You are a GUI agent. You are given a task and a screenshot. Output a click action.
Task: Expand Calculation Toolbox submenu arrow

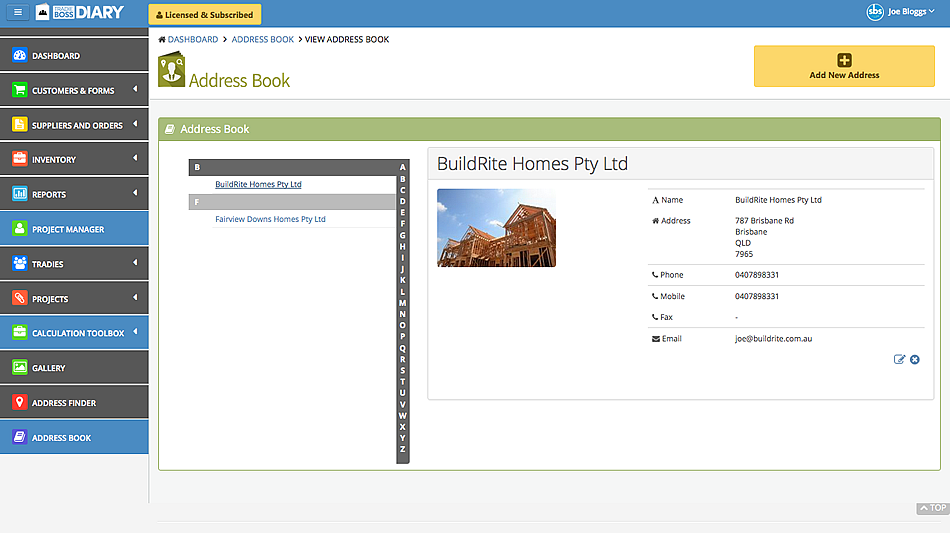point(135,332)
